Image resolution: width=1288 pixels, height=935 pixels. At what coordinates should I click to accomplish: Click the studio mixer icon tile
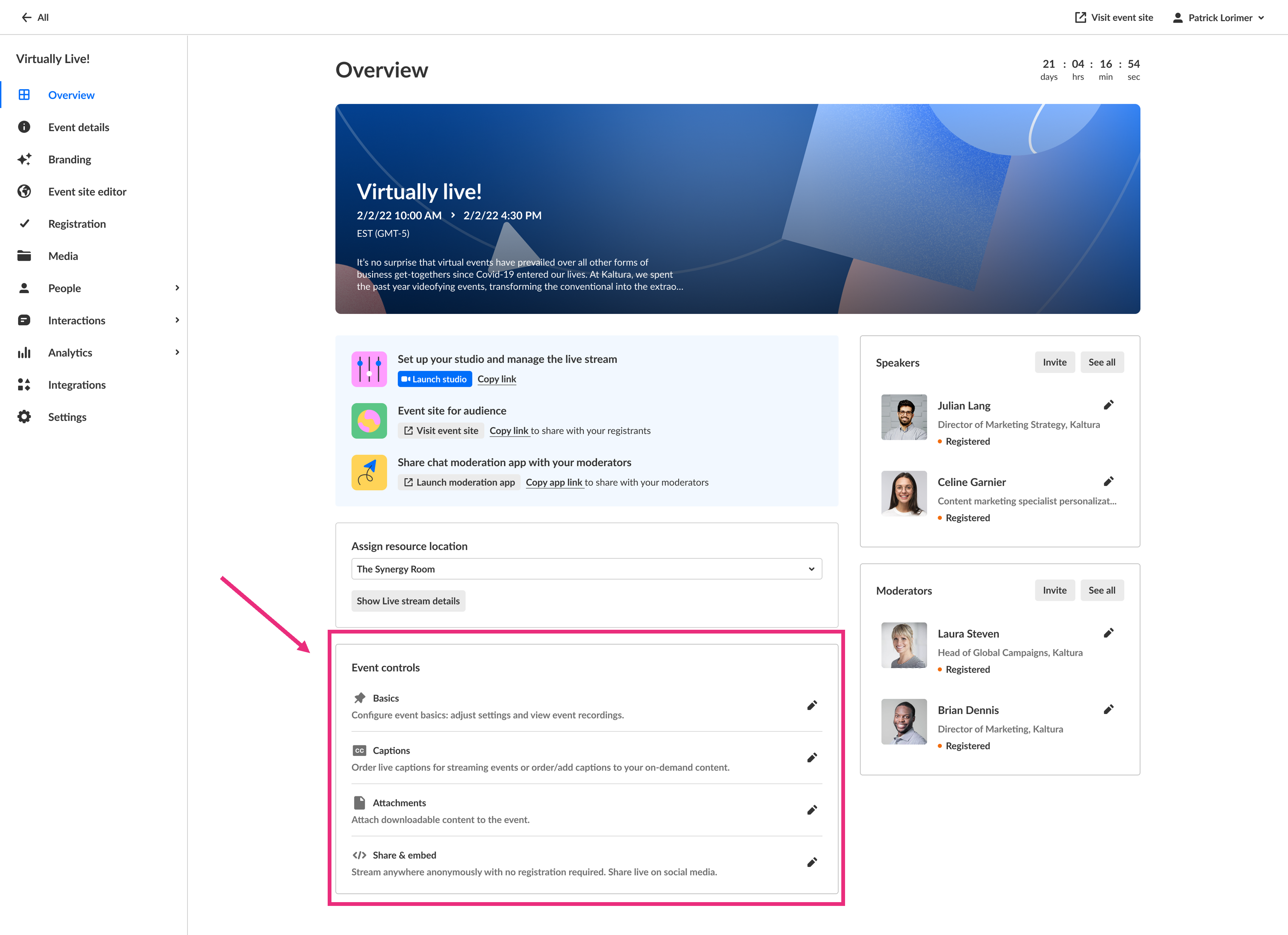[368, 369]
